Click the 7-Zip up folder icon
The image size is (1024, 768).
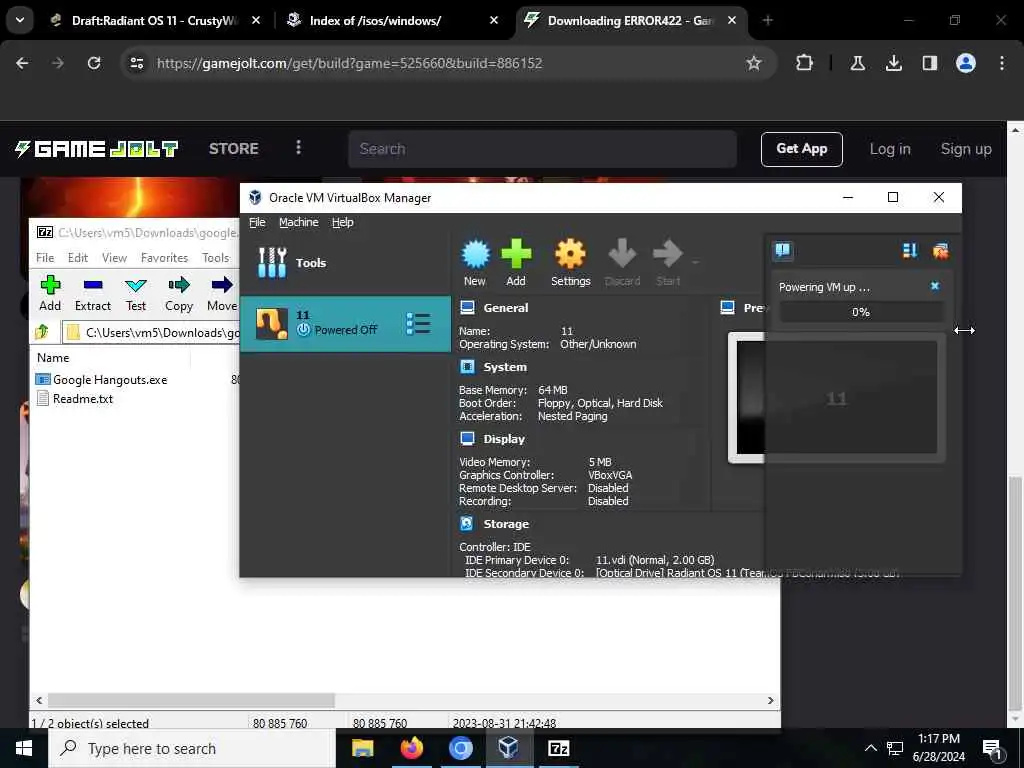point(42,332)
